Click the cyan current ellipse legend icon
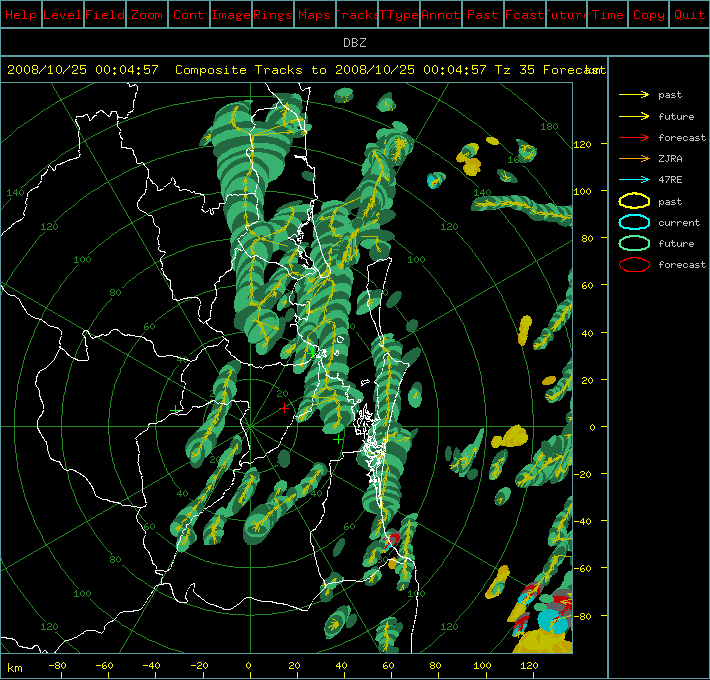This screenshot has width=710, height=680. tap(634, 222)
